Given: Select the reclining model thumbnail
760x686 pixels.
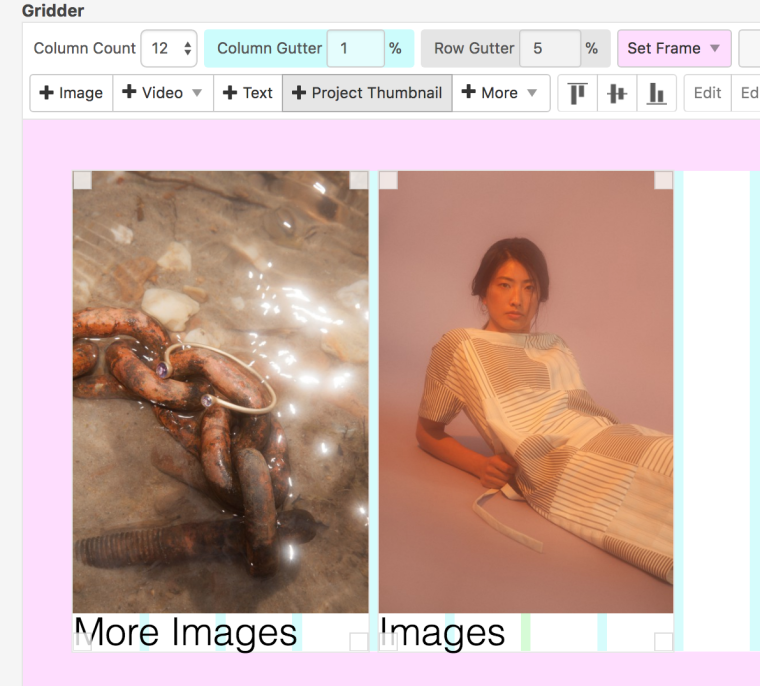Looking at the screenshot, I should pos(525,390).
